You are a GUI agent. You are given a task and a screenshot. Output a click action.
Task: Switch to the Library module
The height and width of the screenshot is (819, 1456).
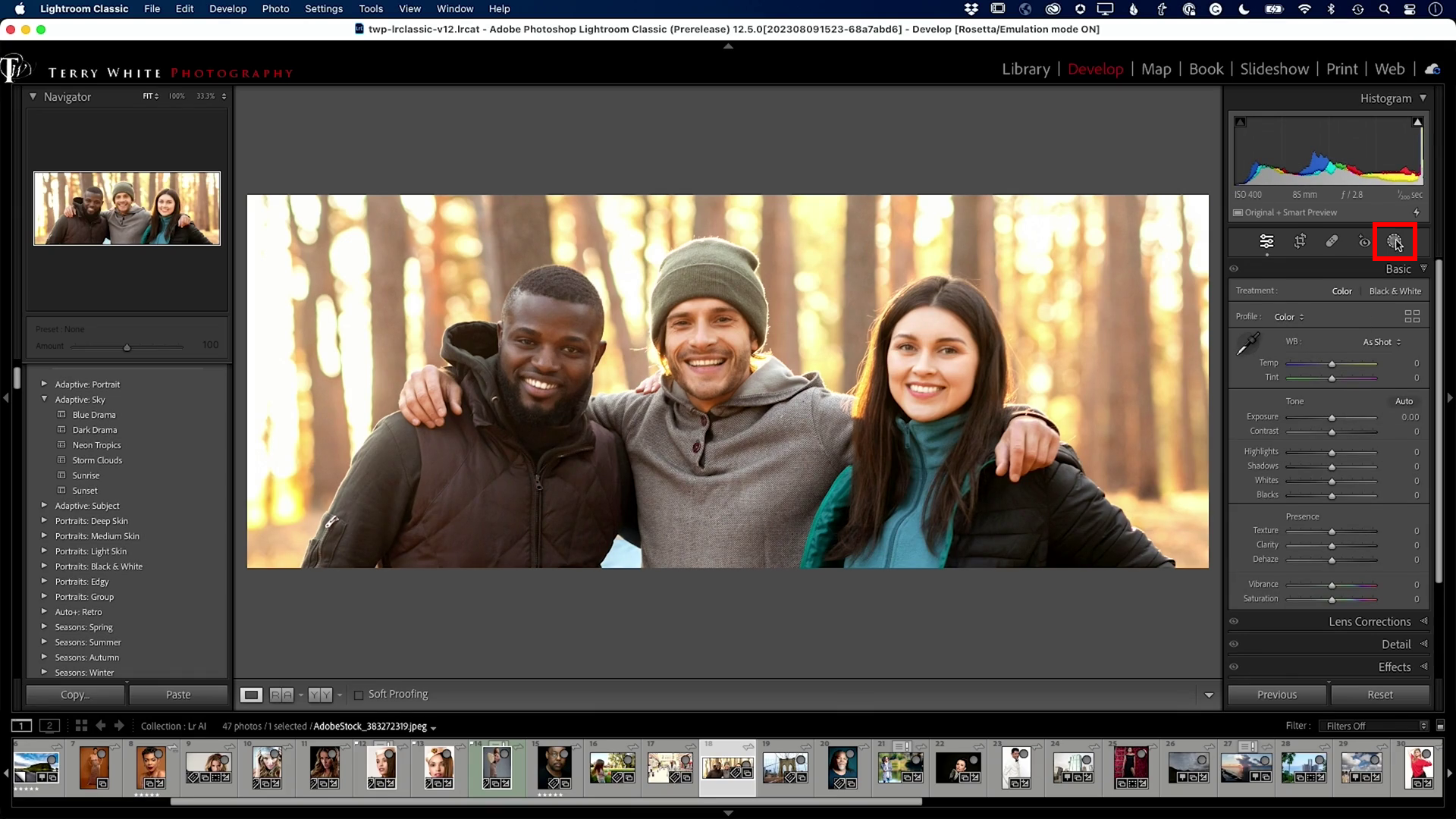click(x=1025, y=69)
